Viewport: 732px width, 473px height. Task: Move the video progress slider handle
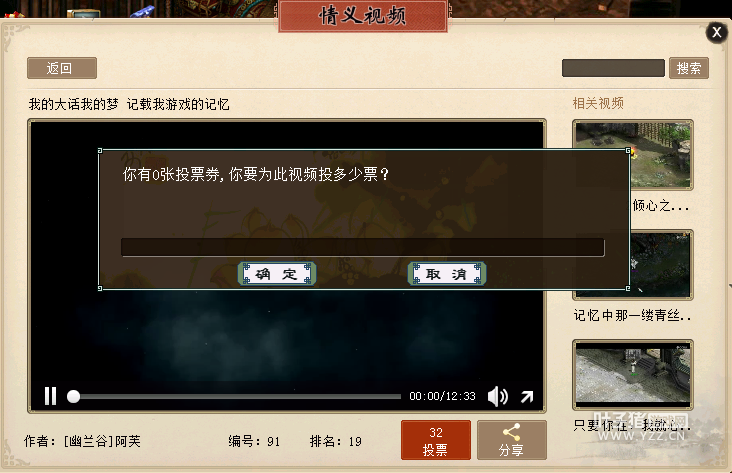73,396
